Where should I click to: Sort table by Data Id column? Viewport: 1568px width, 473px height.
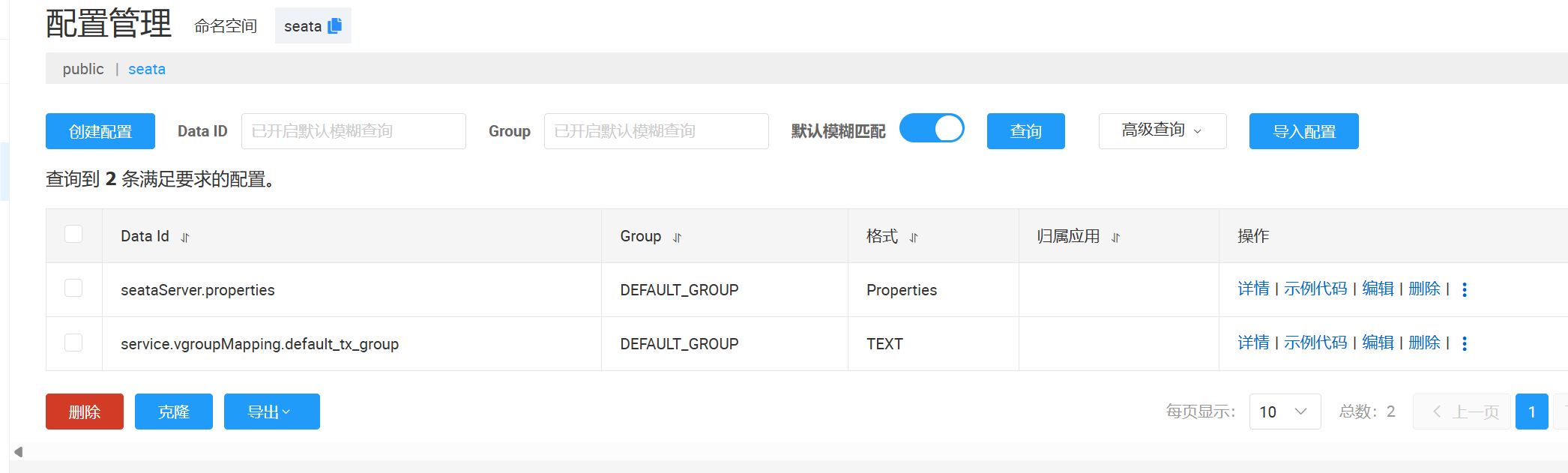[185, 238]
